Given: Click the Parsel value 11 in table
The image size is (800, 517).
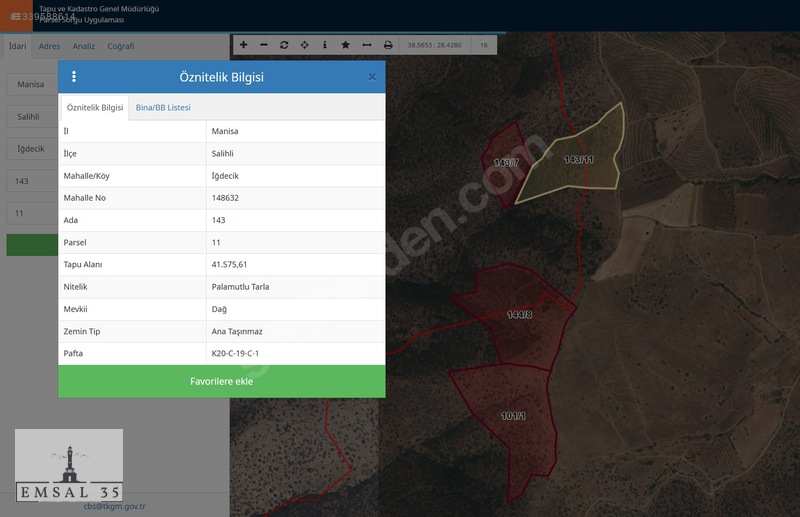Looking at the screenshot, I should [216, 242].
